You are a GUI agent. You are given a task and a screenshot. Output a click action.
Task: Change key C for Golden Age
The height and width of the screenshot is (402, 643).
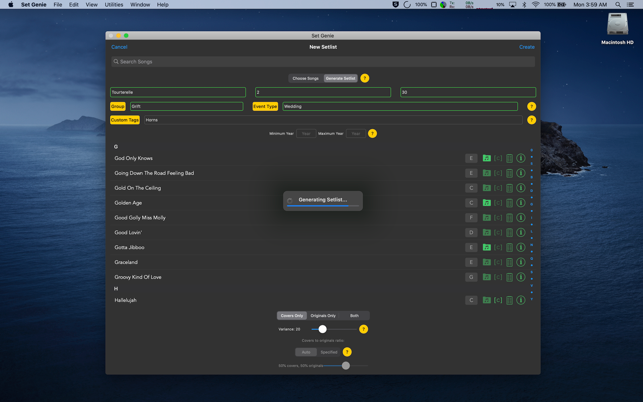point(471,203)
